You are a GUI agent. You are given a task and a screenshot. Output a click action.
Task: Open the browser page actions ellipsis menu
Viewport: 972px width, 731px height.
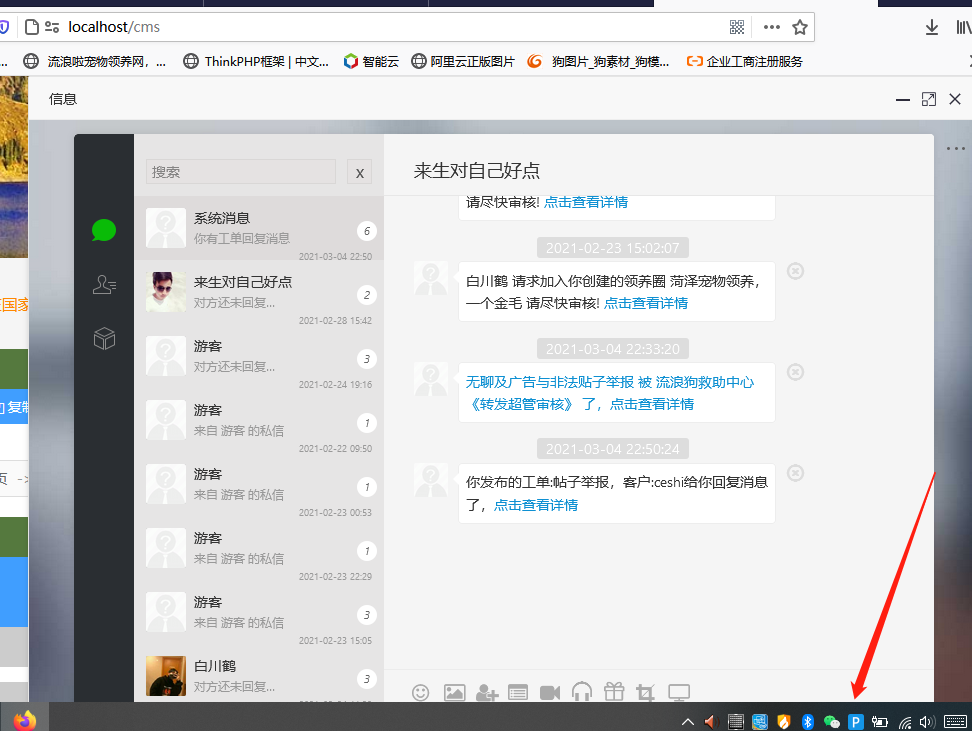tap(771, 27)
